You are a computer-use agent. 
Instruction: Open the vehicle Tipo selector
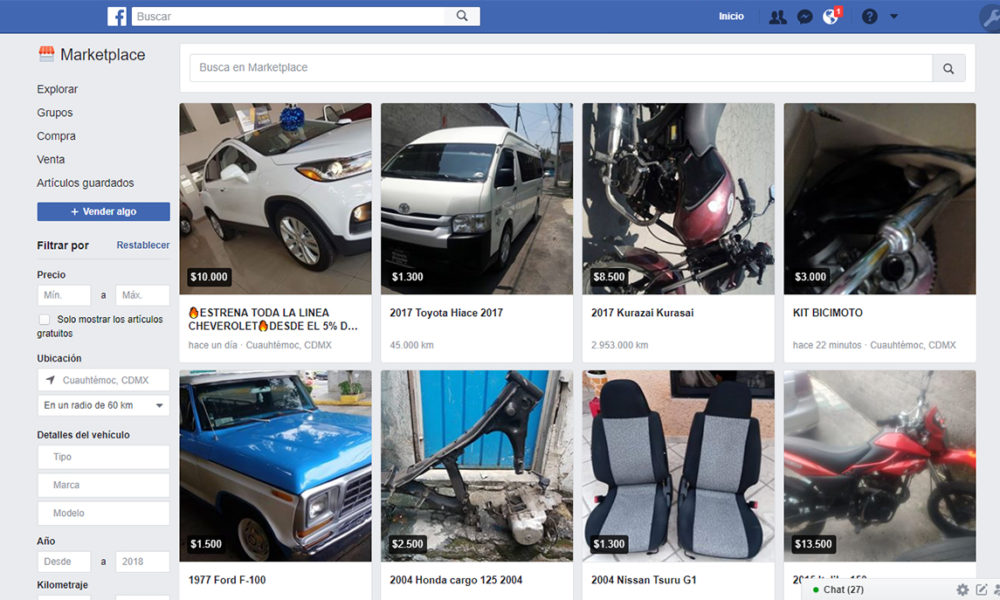click(x=103, y=457)
